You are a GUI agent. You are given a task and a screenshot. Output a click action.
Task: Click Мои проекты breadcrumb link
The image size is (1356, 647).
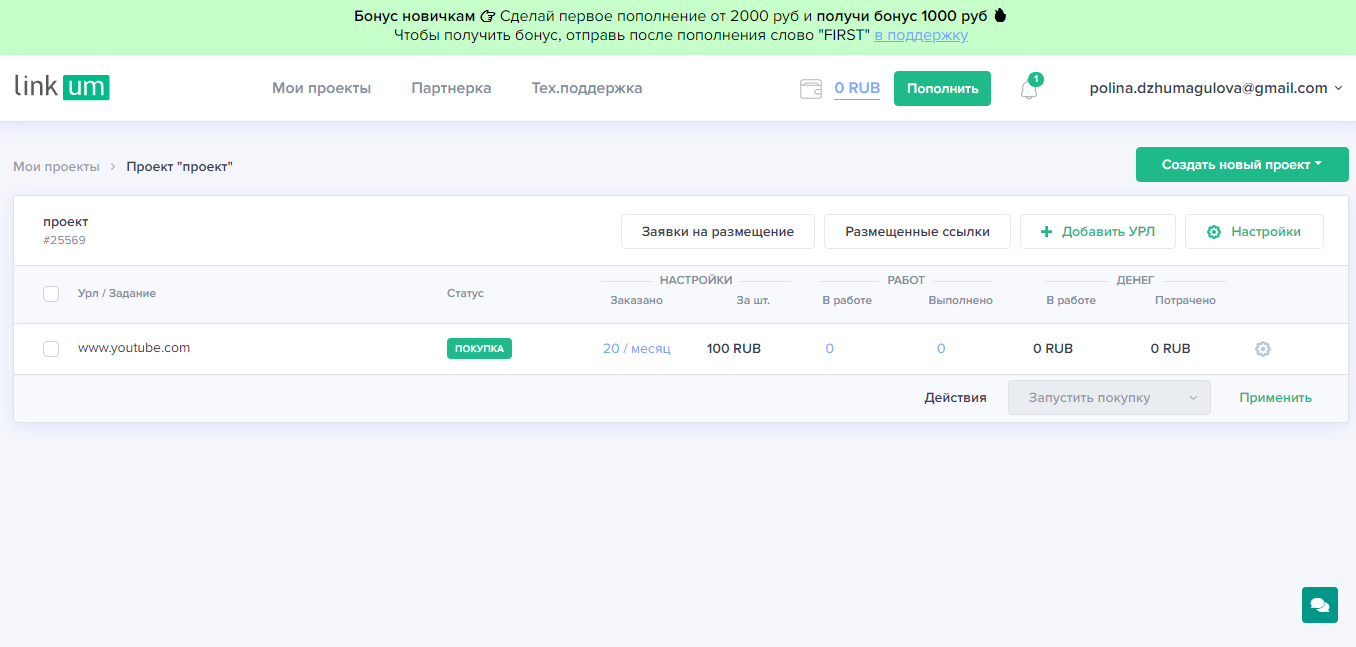pyautogui.click(x=56, y=167)
